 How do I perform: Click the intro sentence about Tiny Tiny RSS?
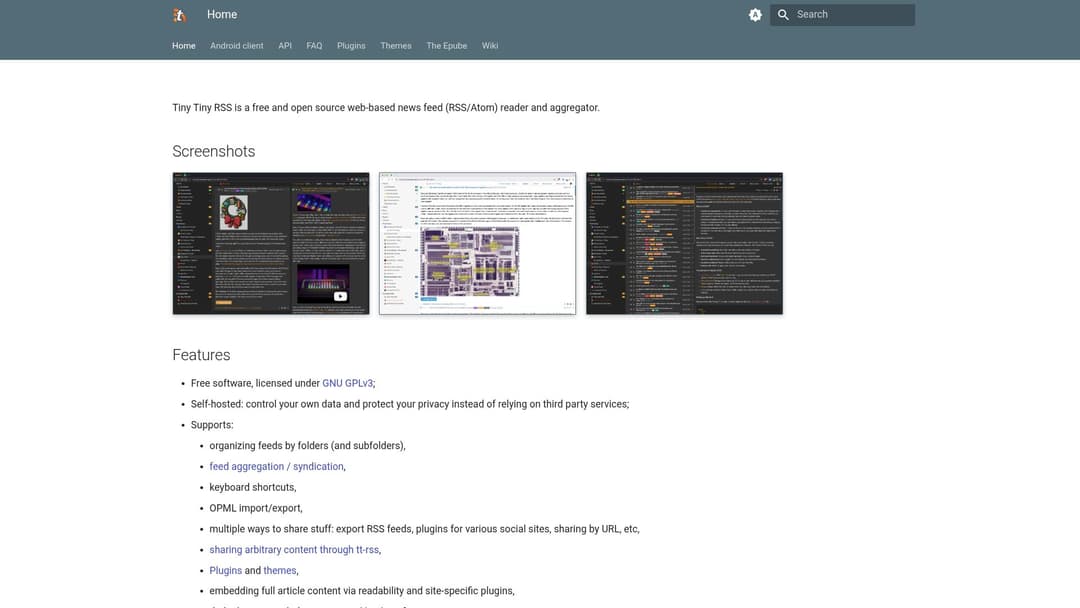click(386, 108)
